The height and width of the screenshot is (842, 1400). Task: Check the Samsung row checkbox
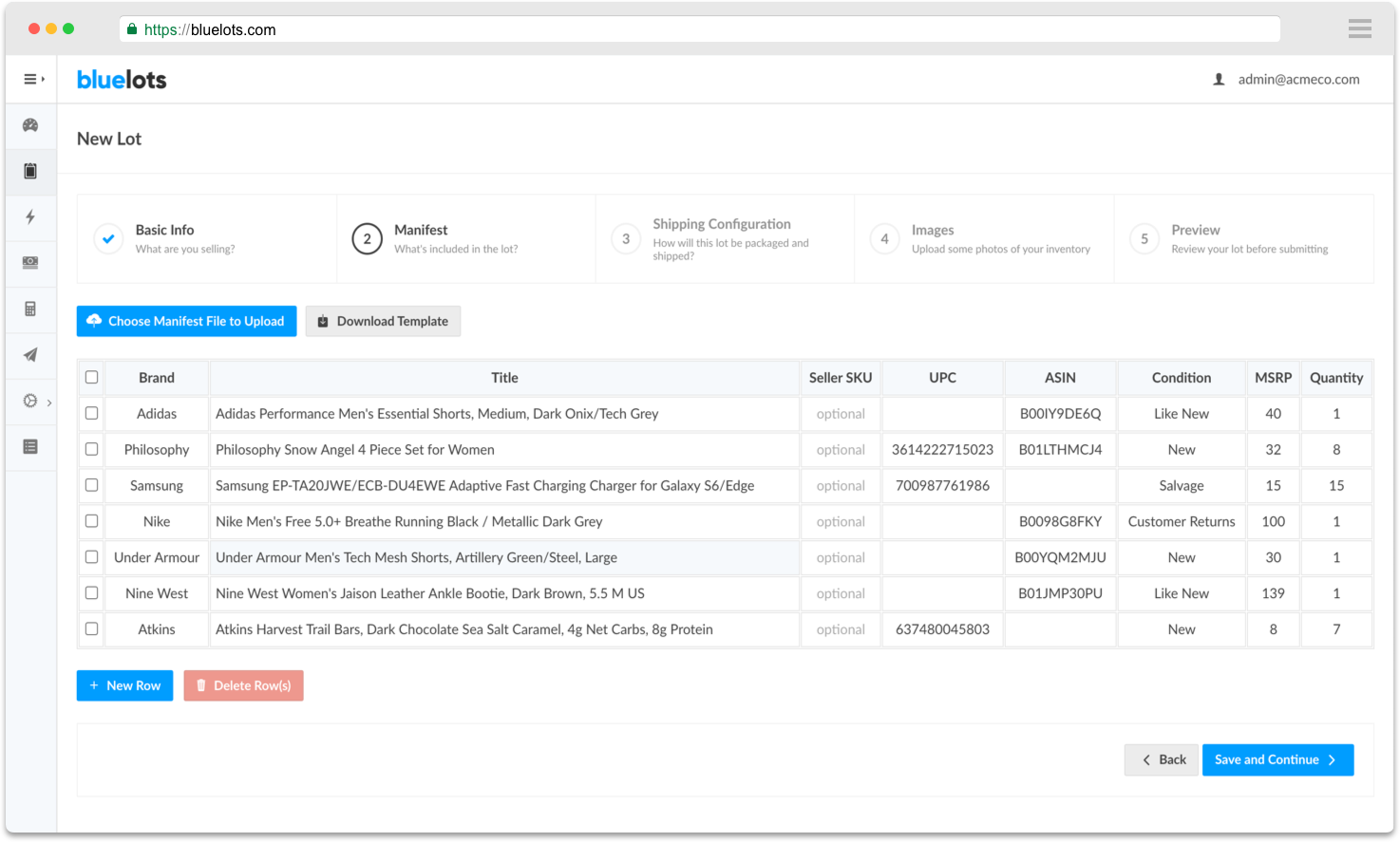(91, 485)
